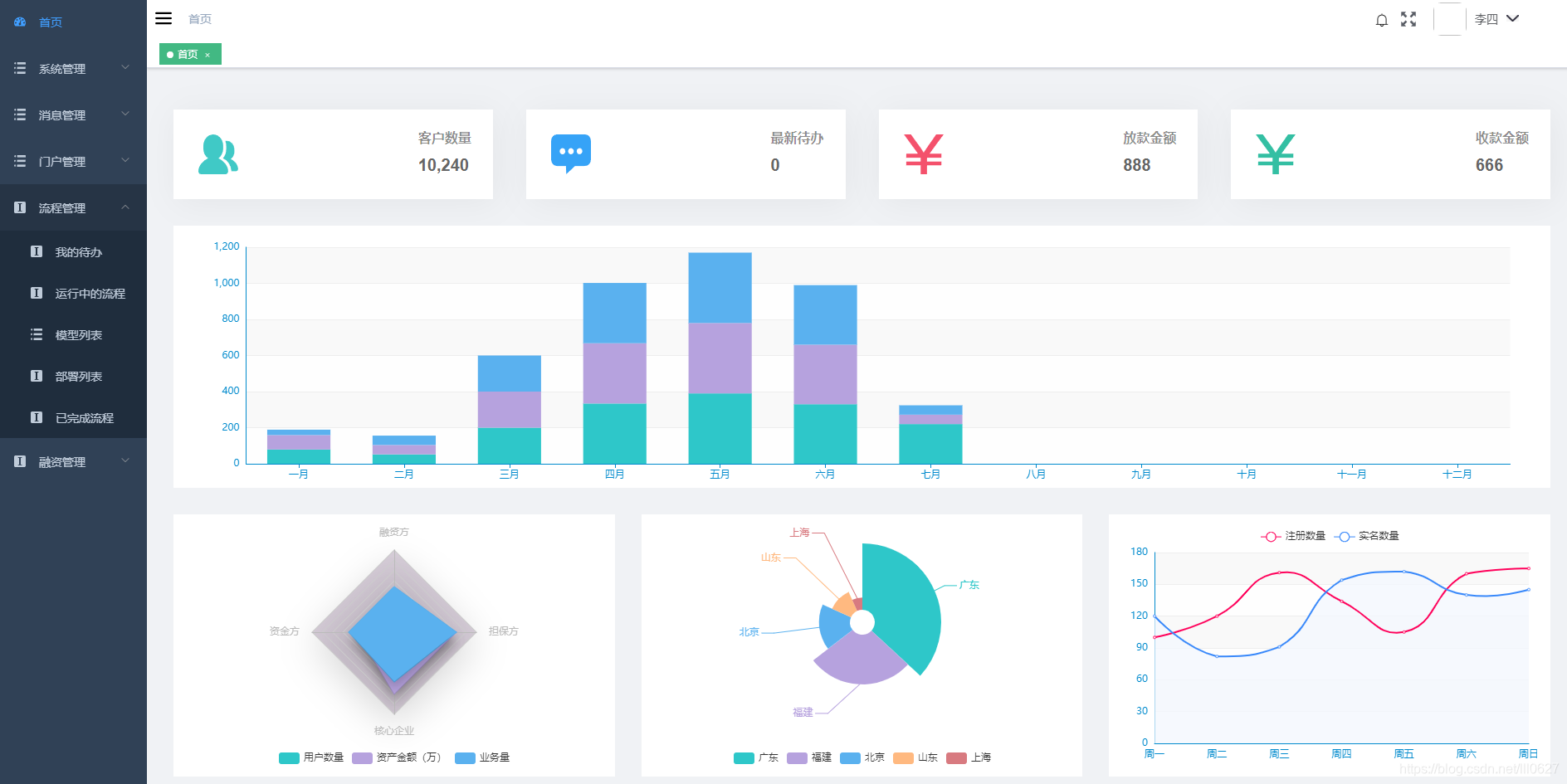Screen dimensions: 1567x784
Task: Open the notification bell icon
Action: click(x=1382, y=20)
